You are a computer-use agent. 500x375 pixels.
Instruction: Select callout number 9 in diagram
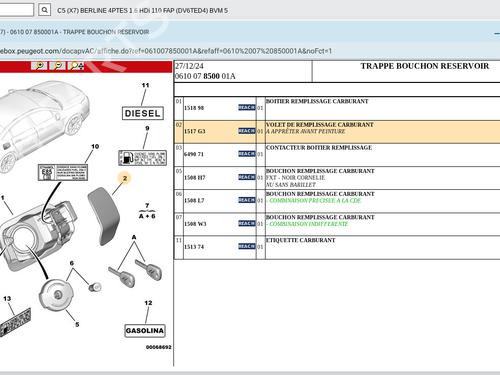(x=147, y=128)
